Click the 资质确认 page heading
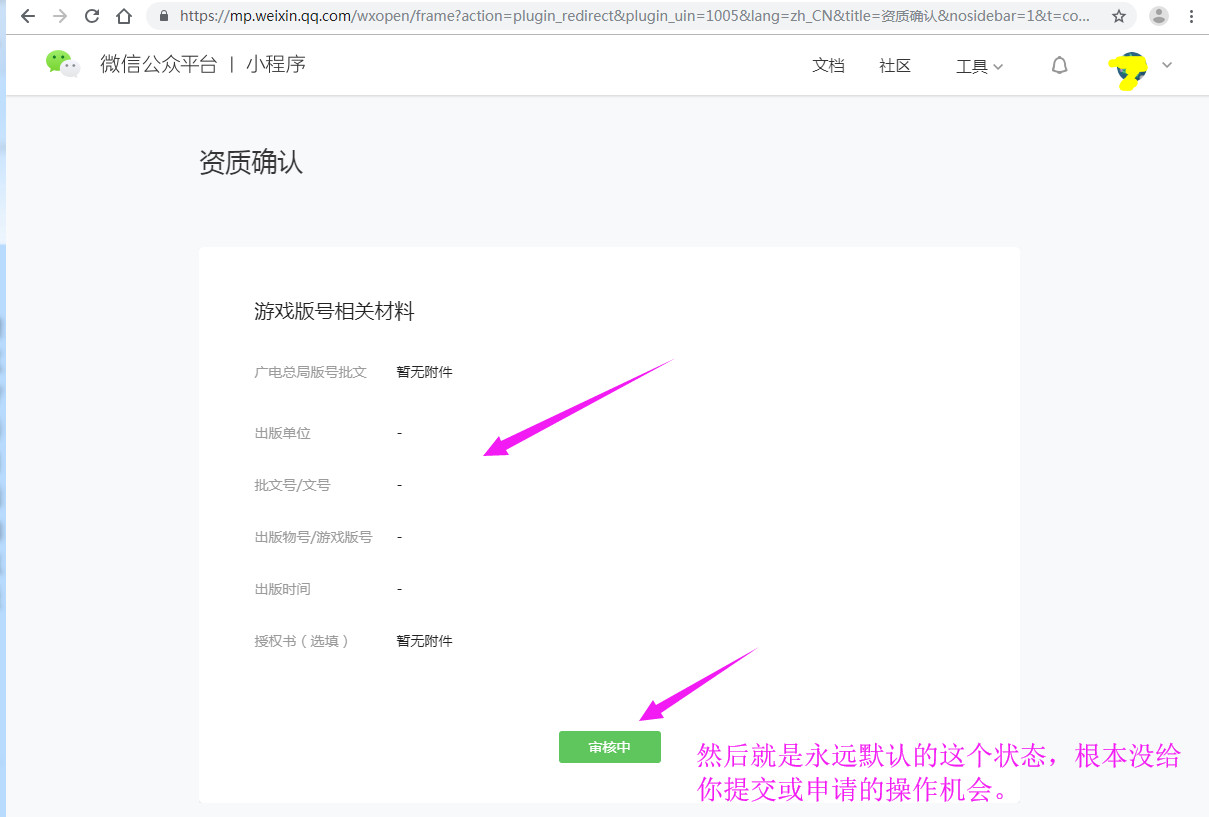The width and height of the screenshot is (1209, 817). [251, 162]
